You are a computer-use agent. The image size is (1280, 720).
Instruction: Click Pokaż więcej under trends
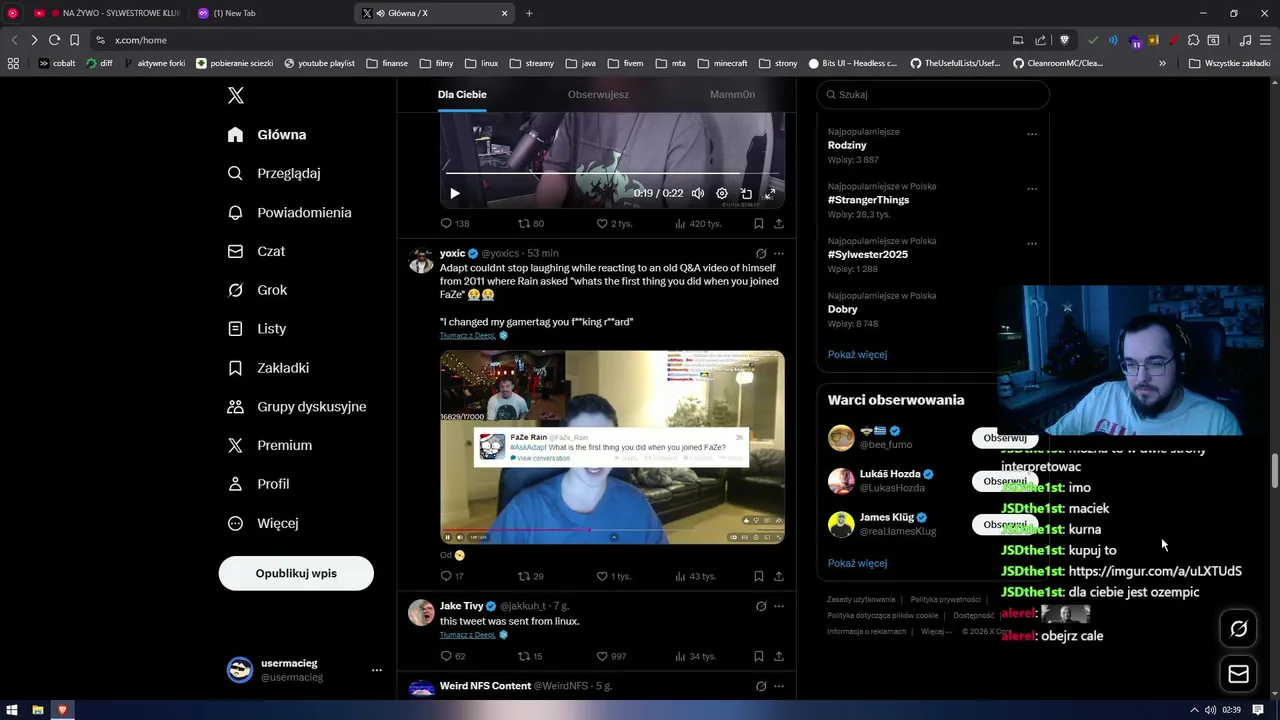[x=857, y=354]
